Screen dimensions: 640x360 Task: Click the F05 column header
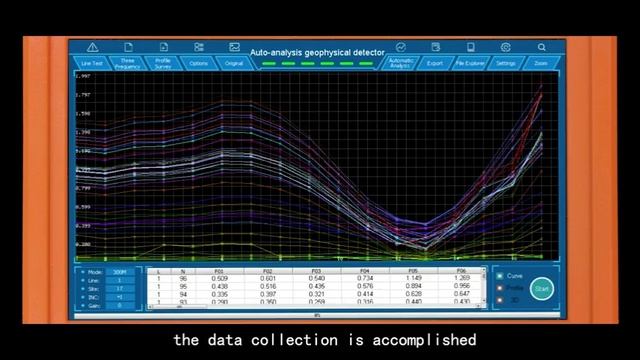pyautogui.click(x=413, y=271)
